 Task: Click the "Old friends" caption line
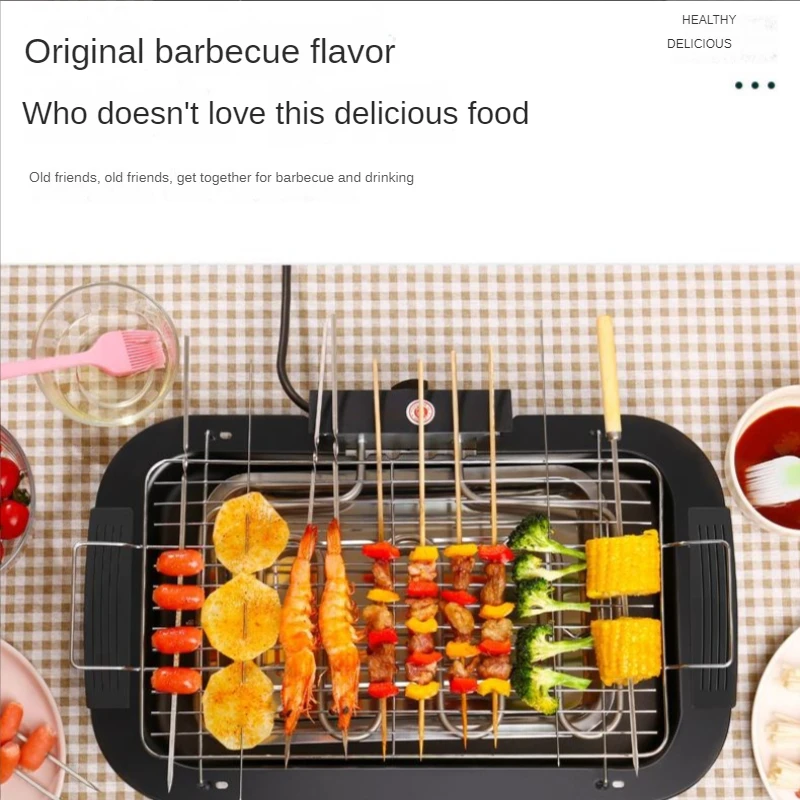(221, 178)
